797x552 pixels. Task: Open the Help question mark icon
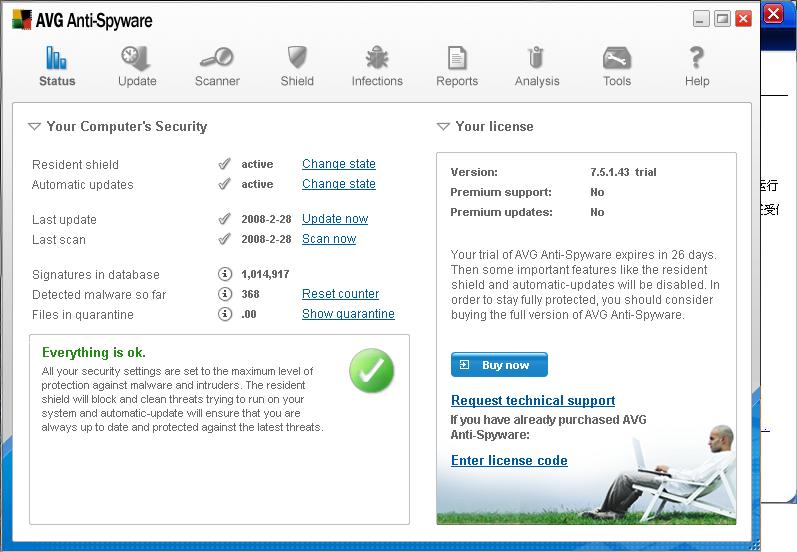point(697,59)
